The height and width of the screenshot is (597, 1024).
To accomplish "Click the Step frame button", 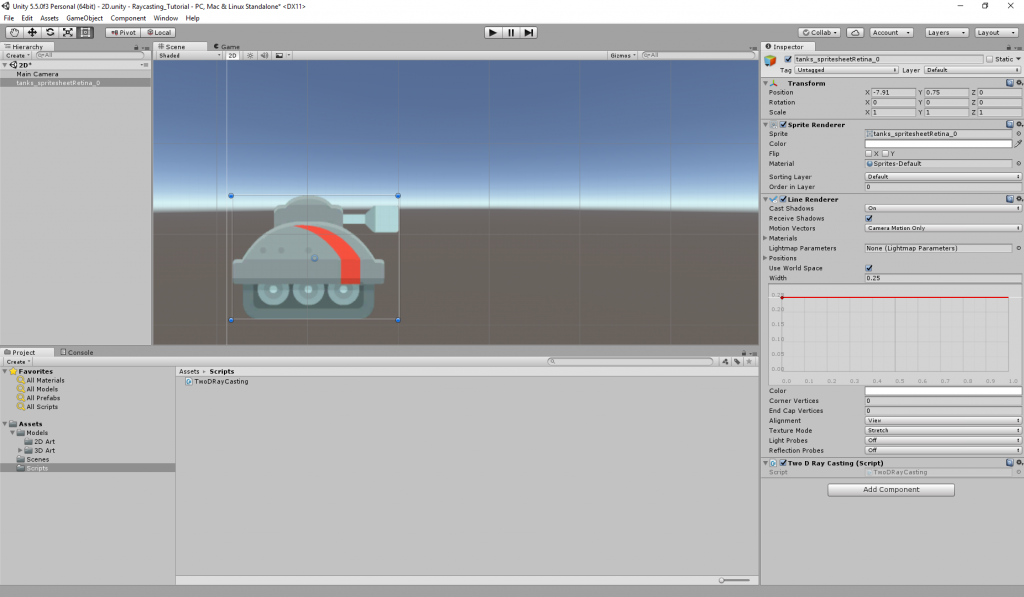I will point(529,32).
